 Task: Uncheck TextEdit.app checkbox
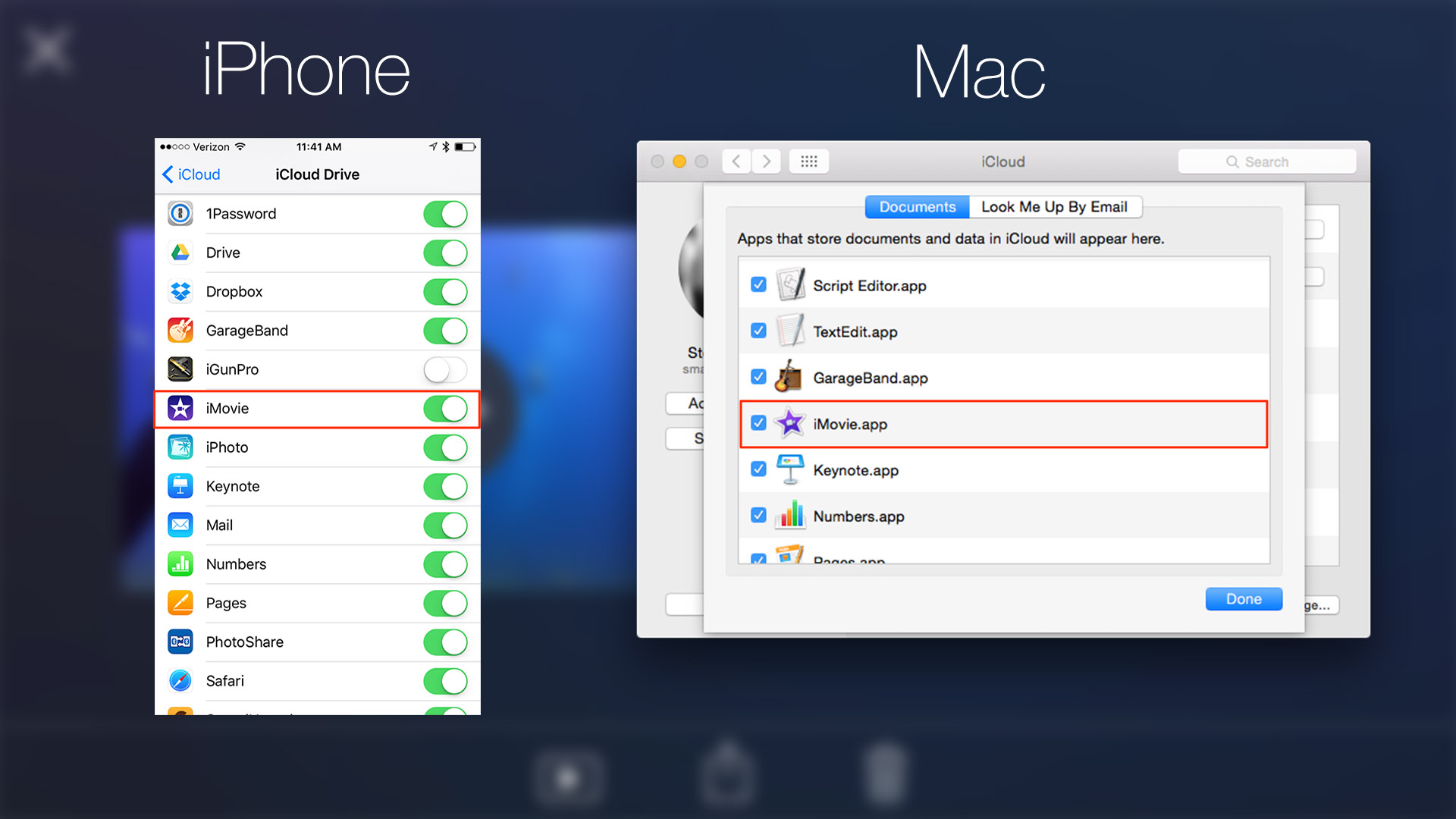coord(758,331)
